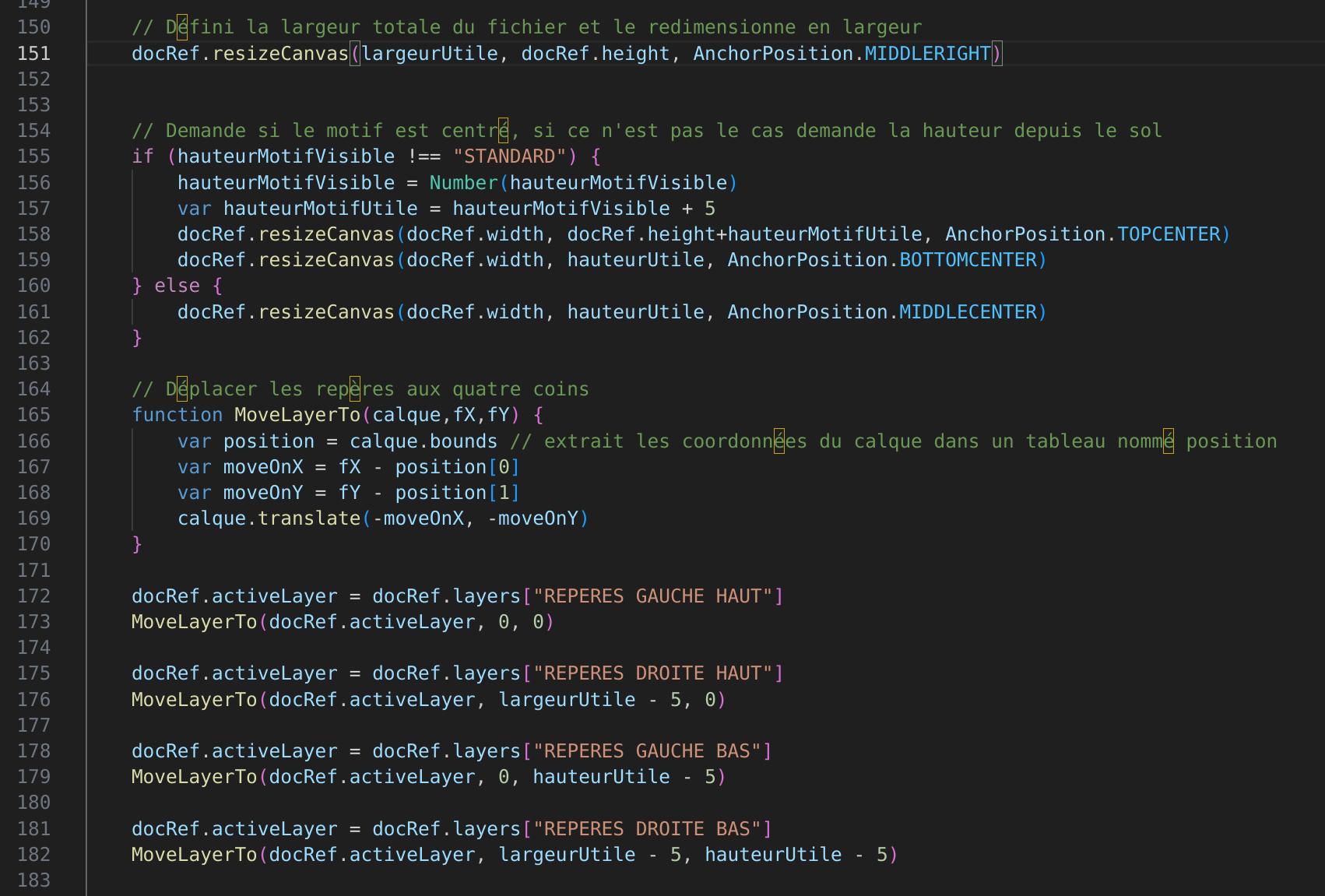Click the Number function call on line 156

(463, 183)
